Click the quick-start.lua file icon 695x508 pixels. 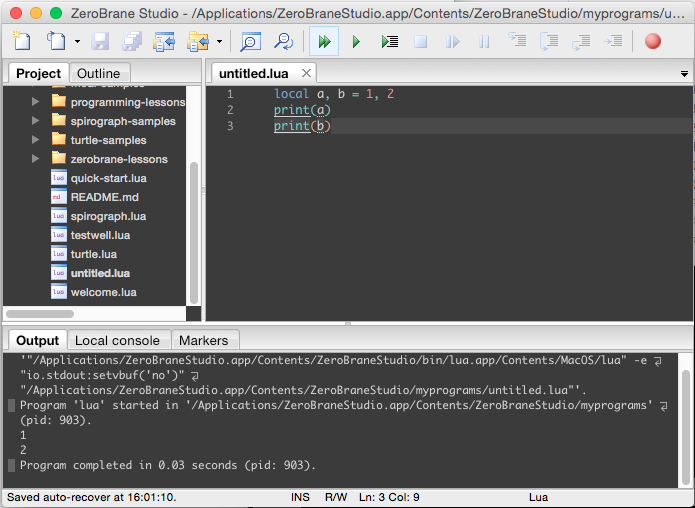coord(59,178)
